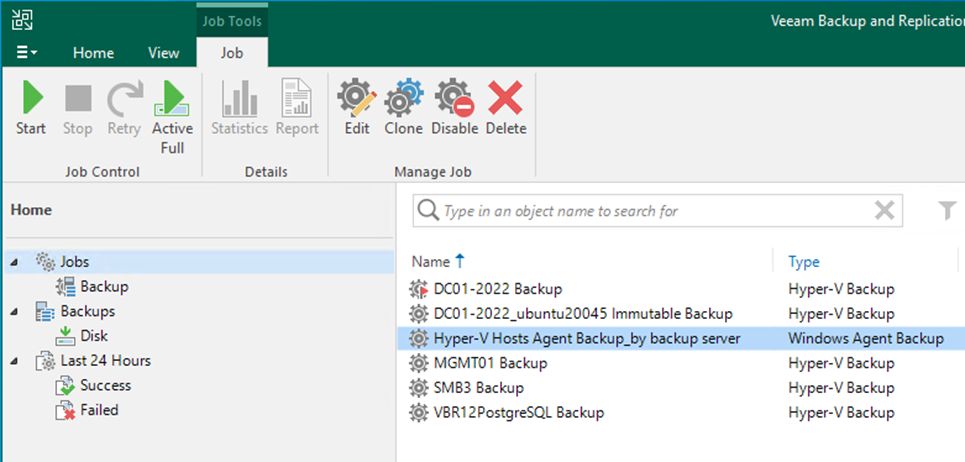Open the filter funnel icon
Image resolution: width=965 pixels, height=462 pixels.
948,211
